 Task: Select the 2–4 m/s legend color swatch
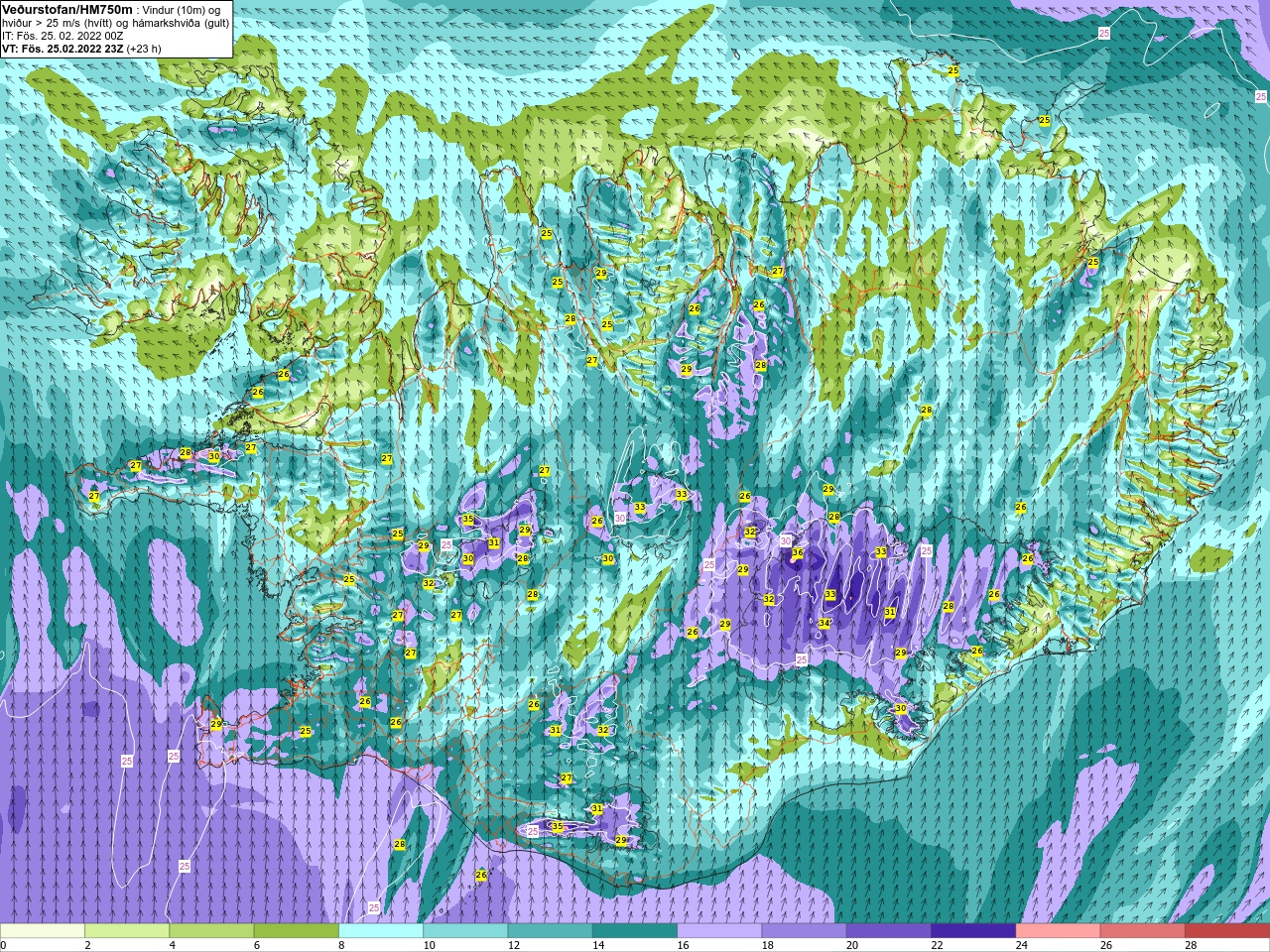tap(127, 931)
